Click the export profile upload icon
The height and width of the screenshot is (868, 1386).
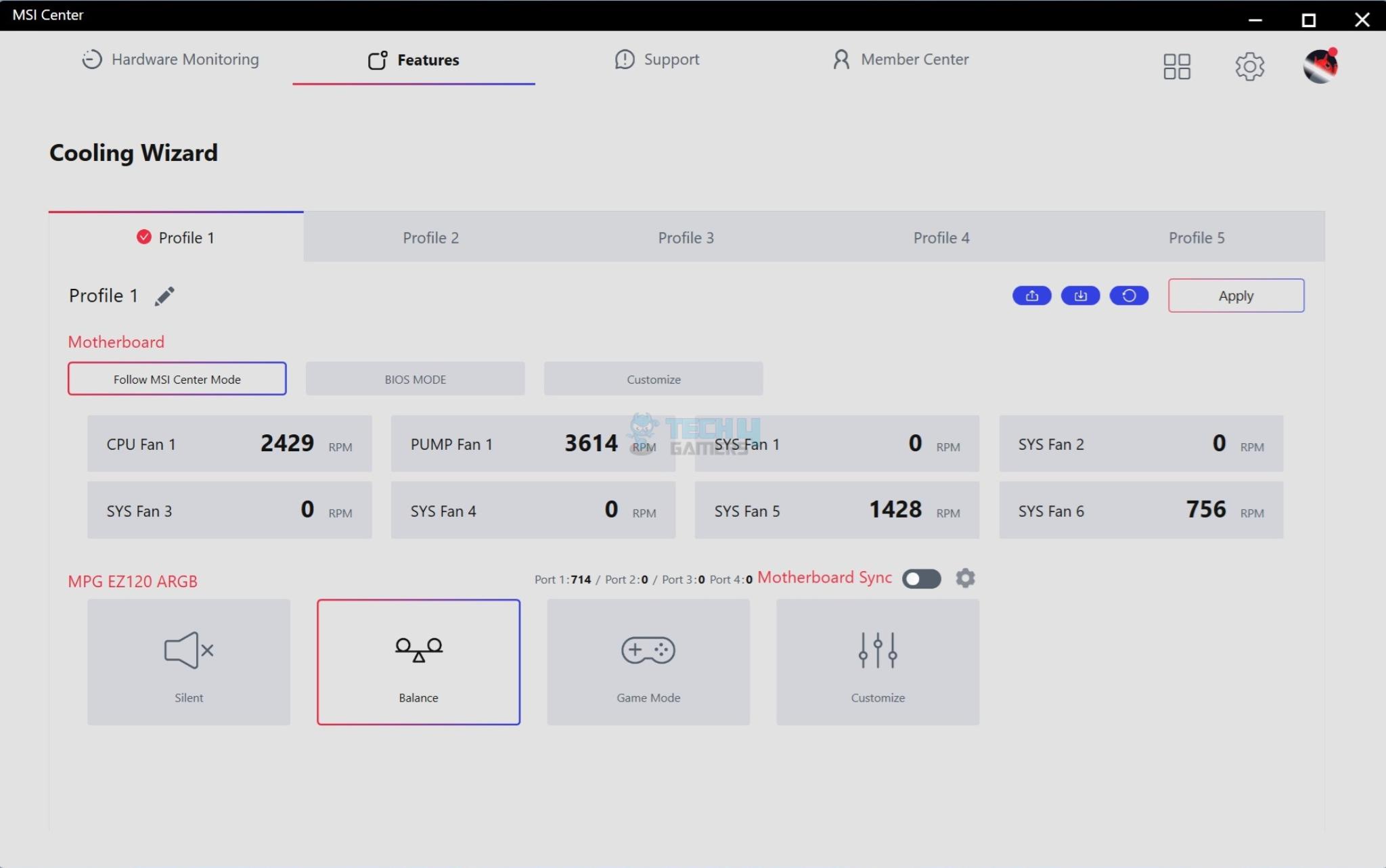click(x=1031, y=296)
